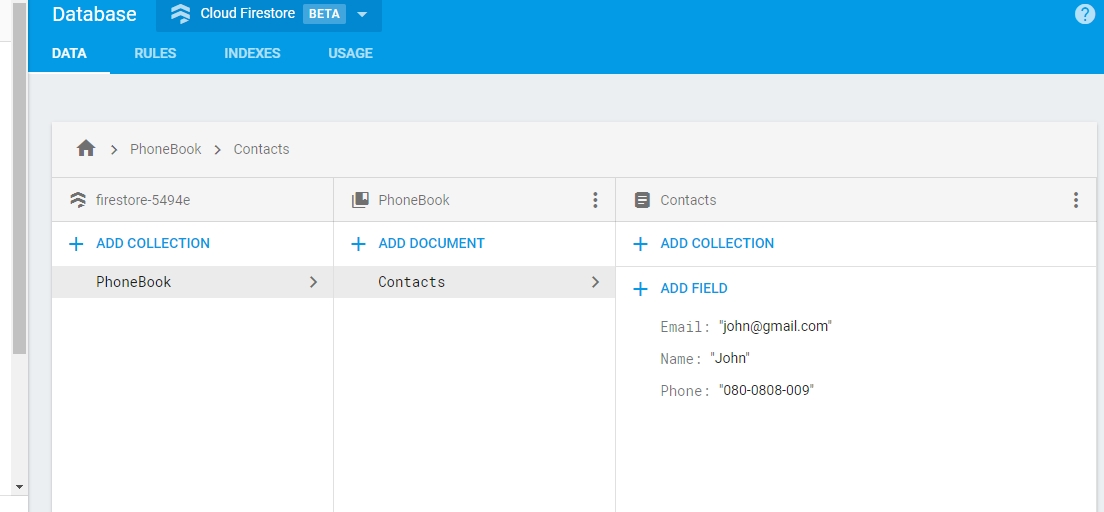Open the Cloud Firestore dropdown arrow
Screen dimensions: 1104x512
[x=362, y=15]
